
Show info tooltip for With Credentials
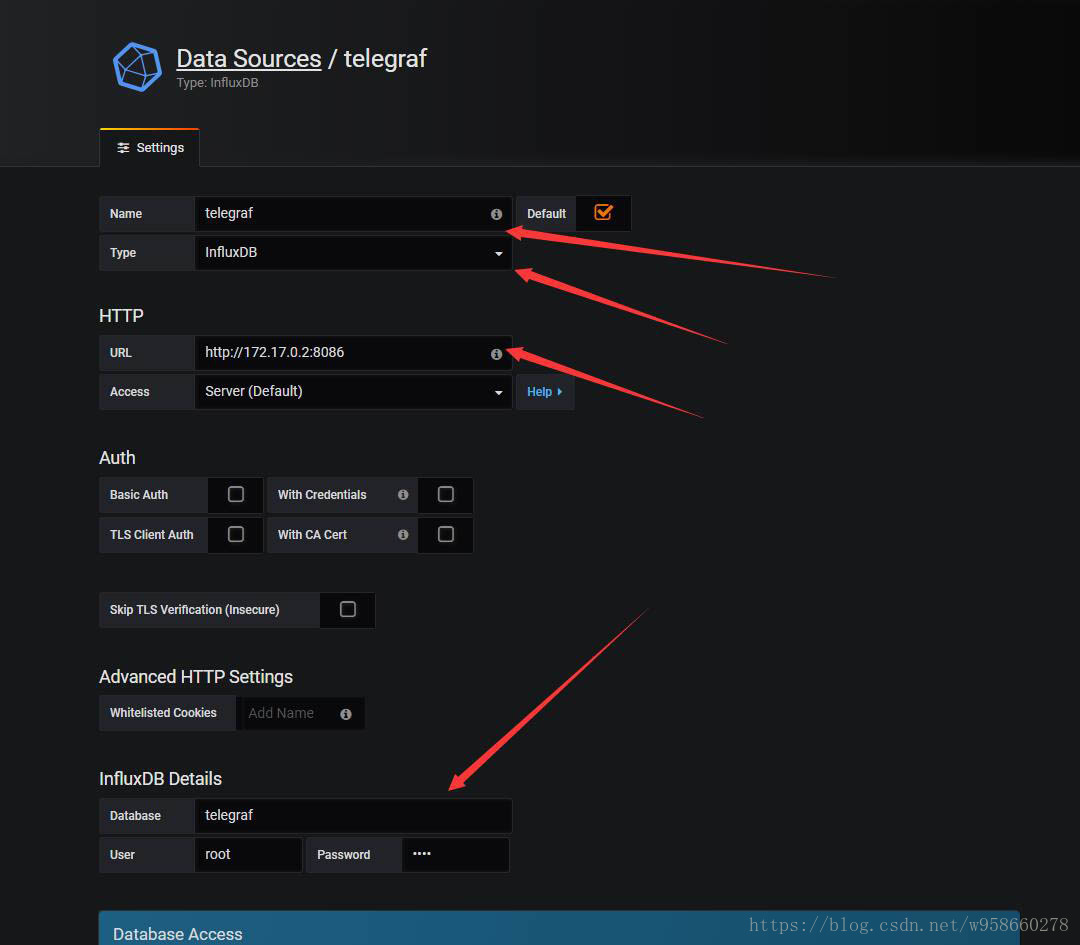(x=403, y=495)
